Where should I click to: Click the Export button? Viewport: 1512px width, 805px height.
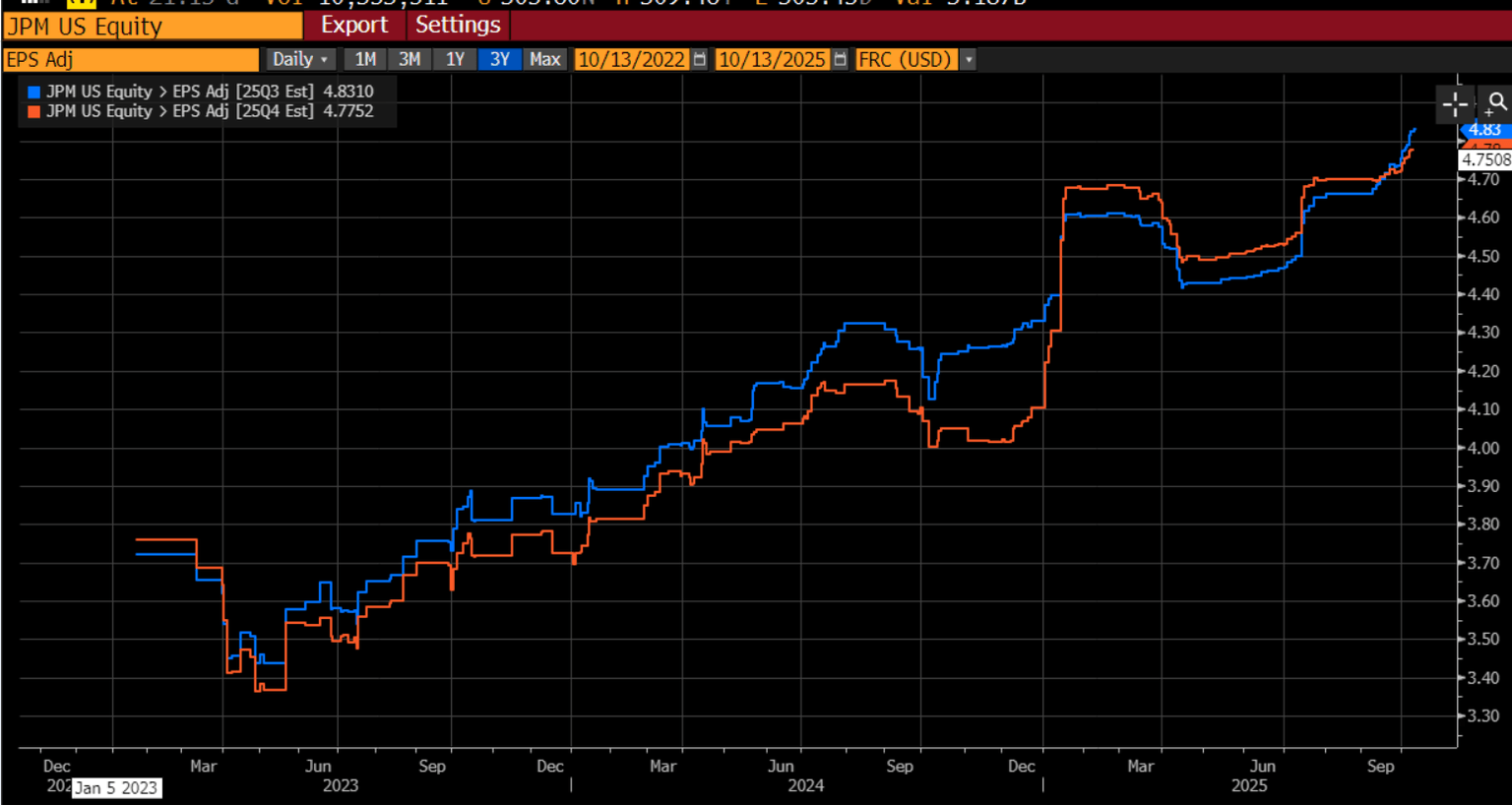point(354,26)
